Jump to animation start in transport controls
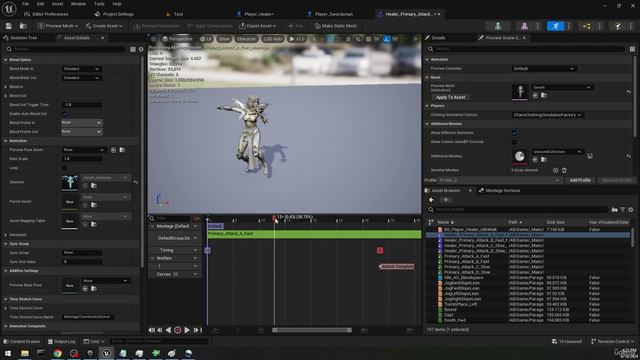Image resolution: width=640 pixels, height=360 pixels. pyautogui.click(x=152, y=330)
